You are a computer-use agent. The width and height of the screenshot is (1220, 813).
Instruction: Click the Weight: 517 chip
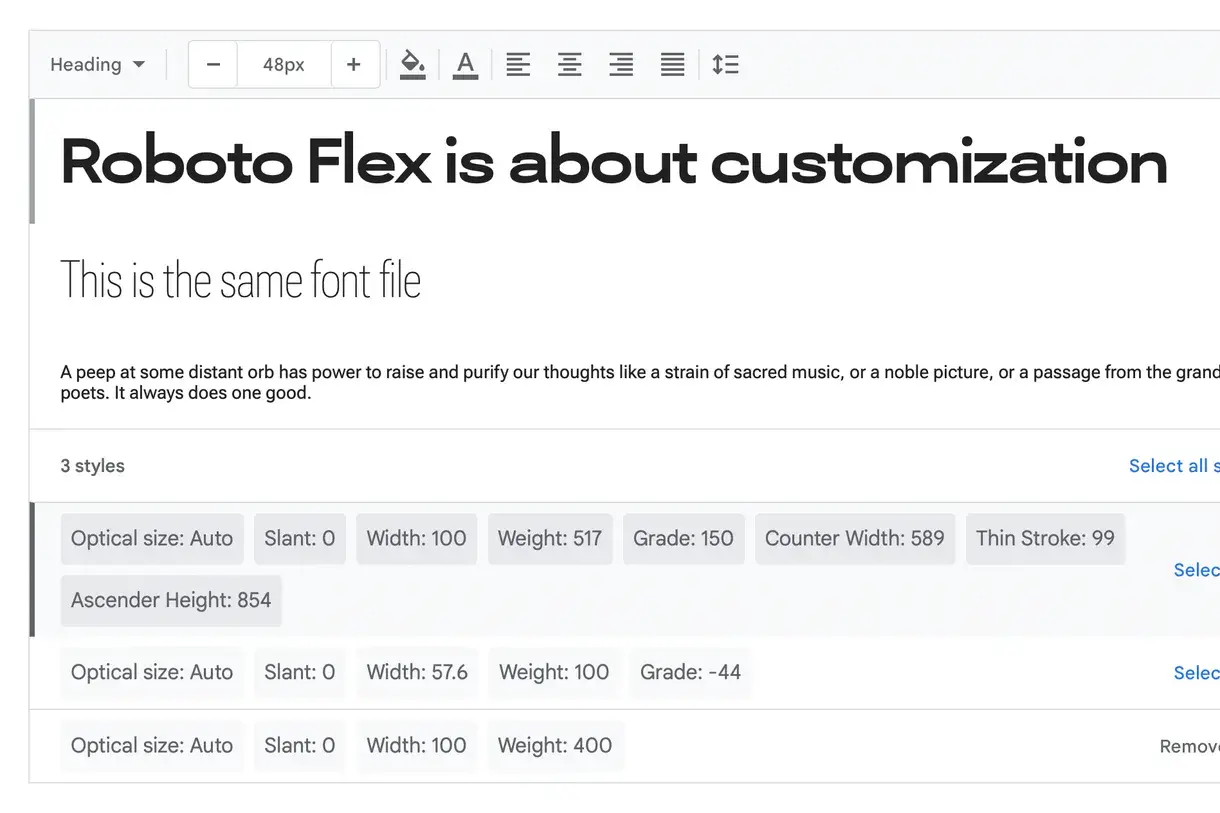click(550, 539)
